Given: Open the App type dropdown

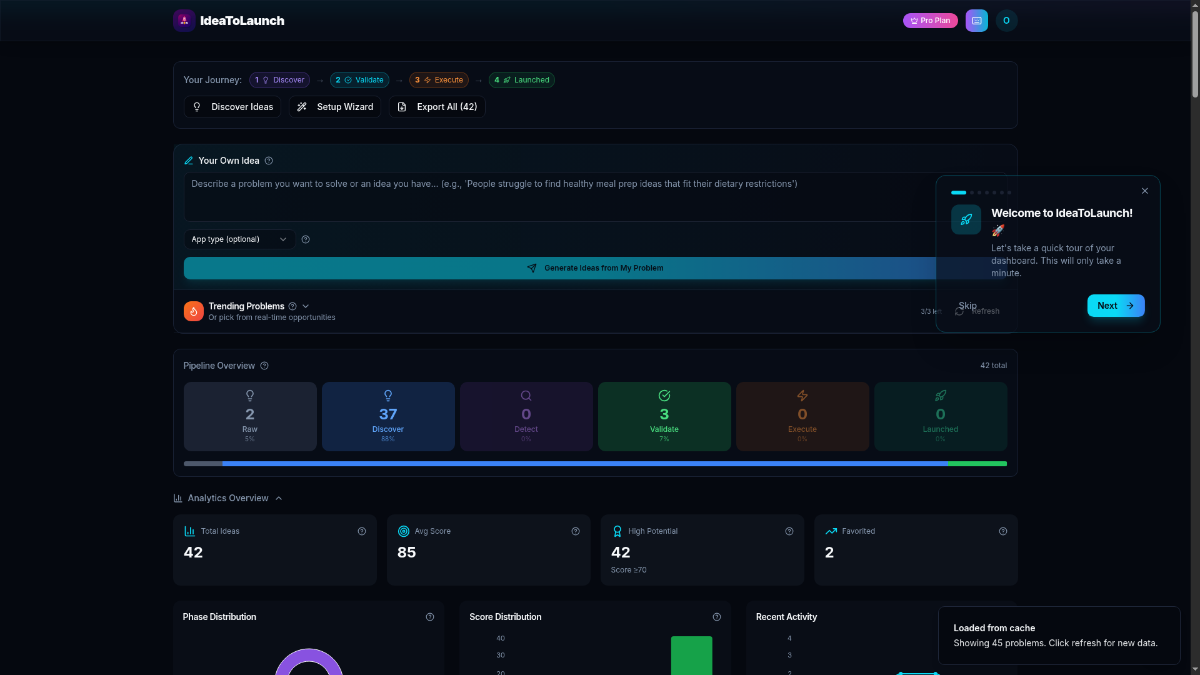Looking at the screenshot, I should point(239,239).
